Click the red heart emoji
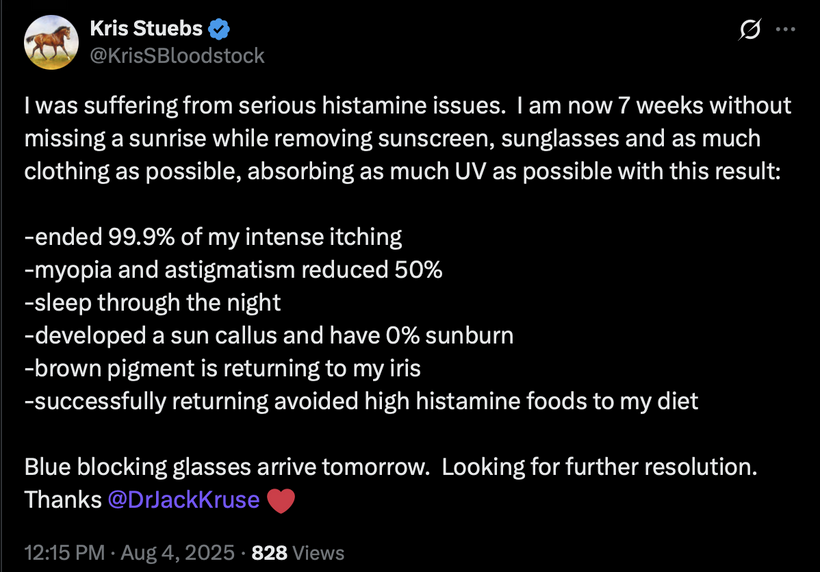Image resolution: width=820 pixels, height=572 pixels. pos(281,500)
